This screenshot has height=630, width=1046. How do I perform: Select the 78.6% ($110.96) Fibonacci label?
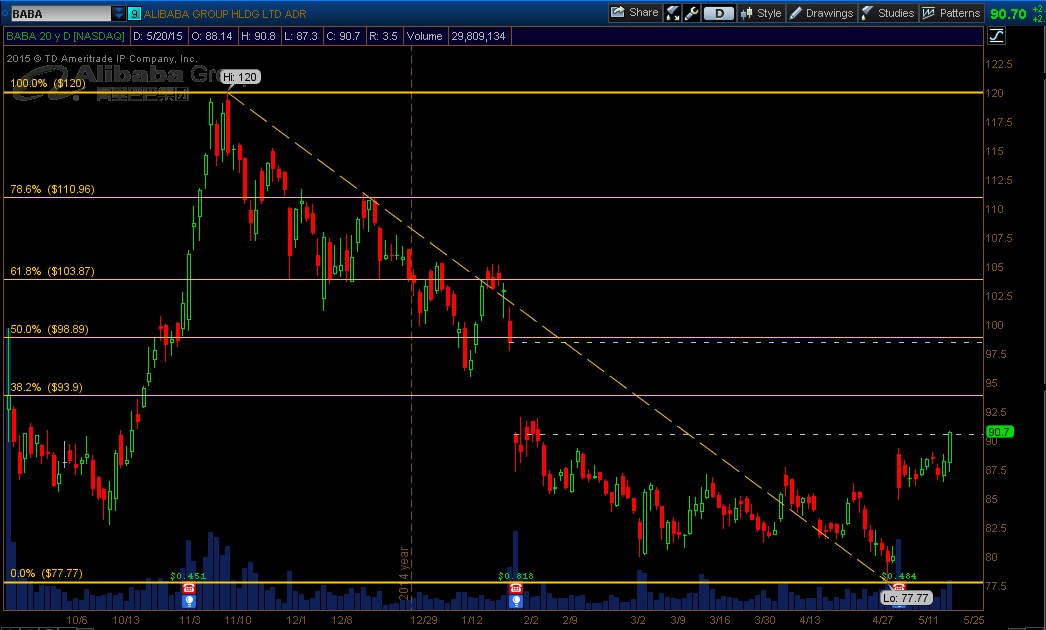(52, 190)
